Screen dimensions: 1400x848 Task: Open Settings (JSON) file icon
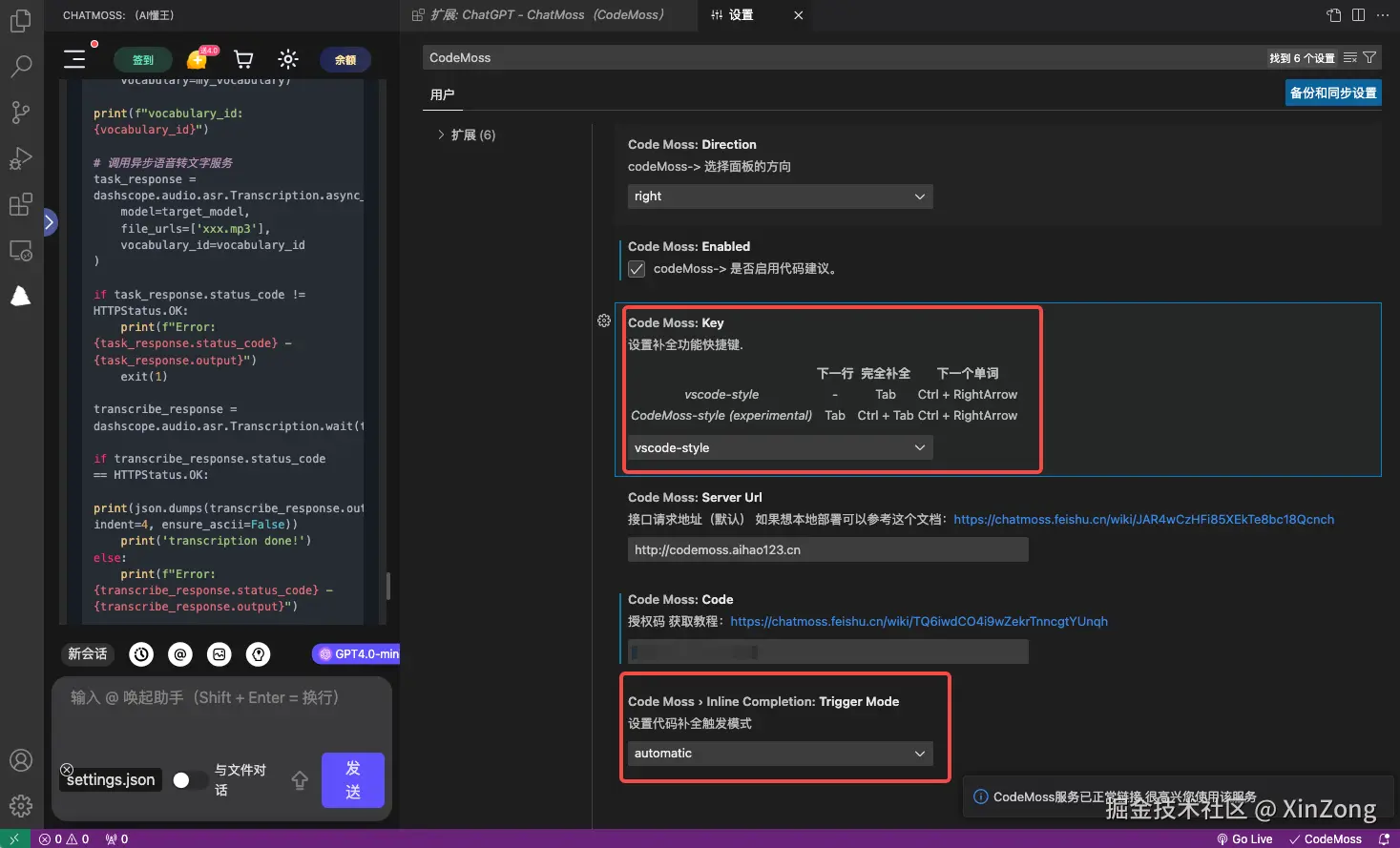coord(1334,15)
